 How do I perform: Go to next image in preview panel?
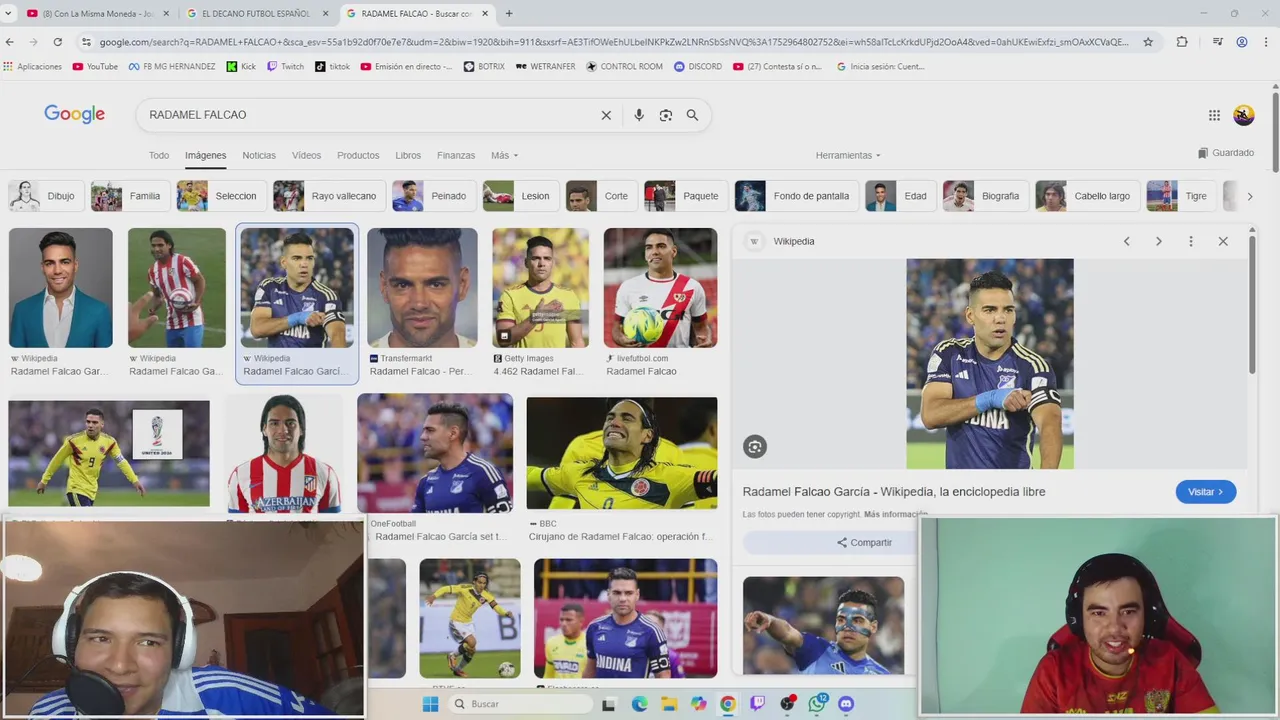pos(1159,241)
